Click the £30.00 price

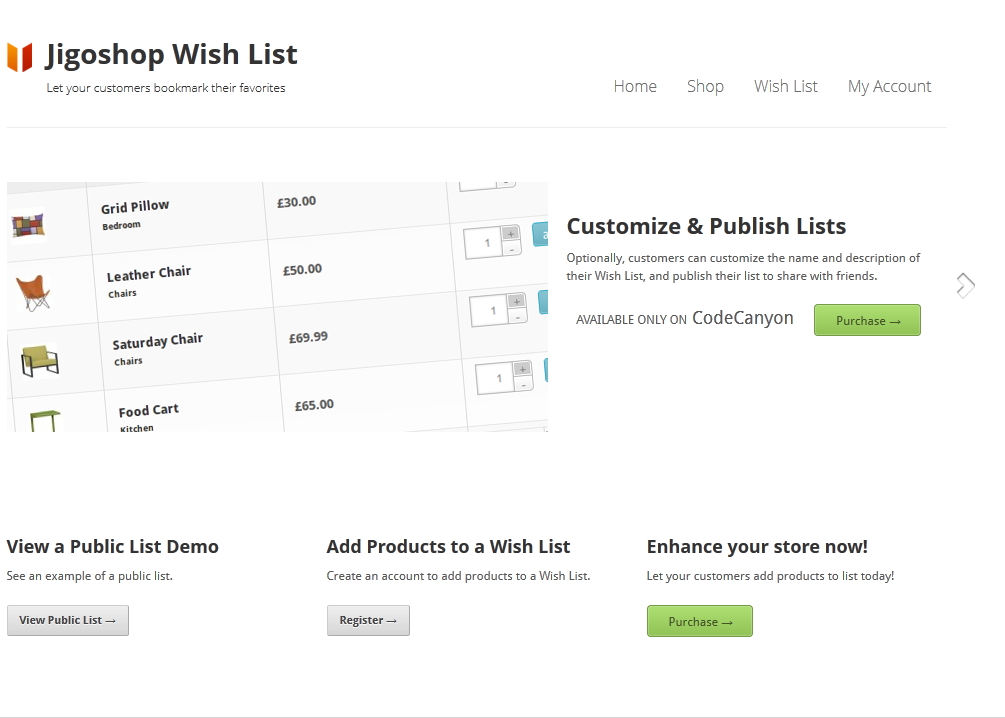[296, 202]
